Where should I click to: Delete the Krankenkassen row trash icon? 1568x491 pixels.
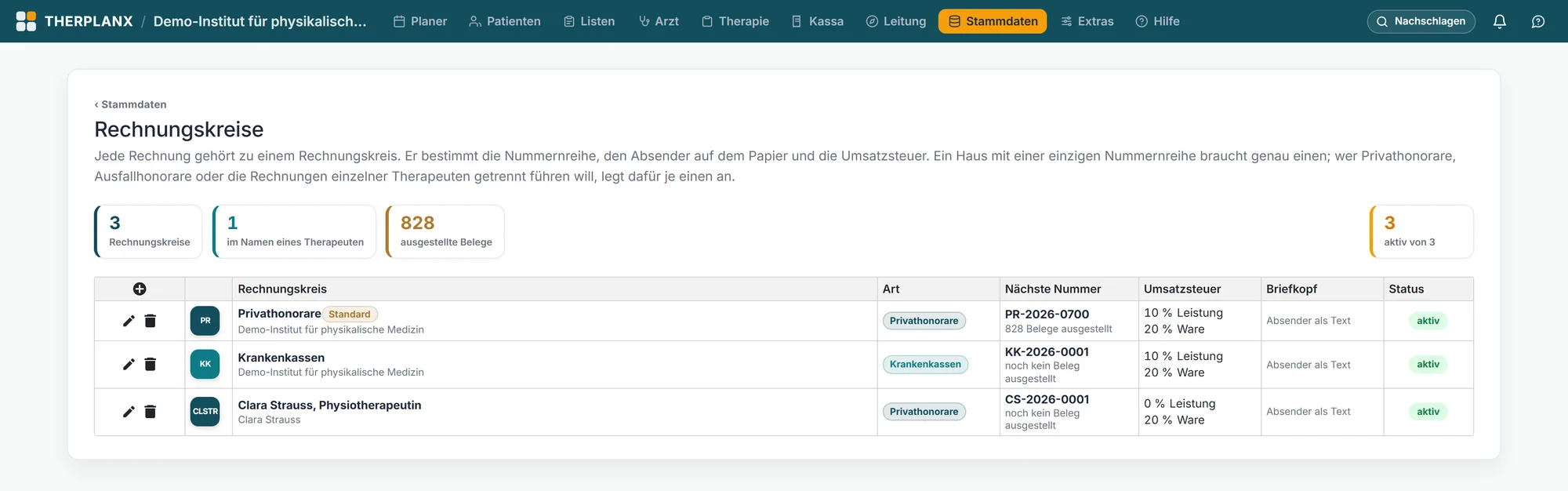[x=151, y=364]
